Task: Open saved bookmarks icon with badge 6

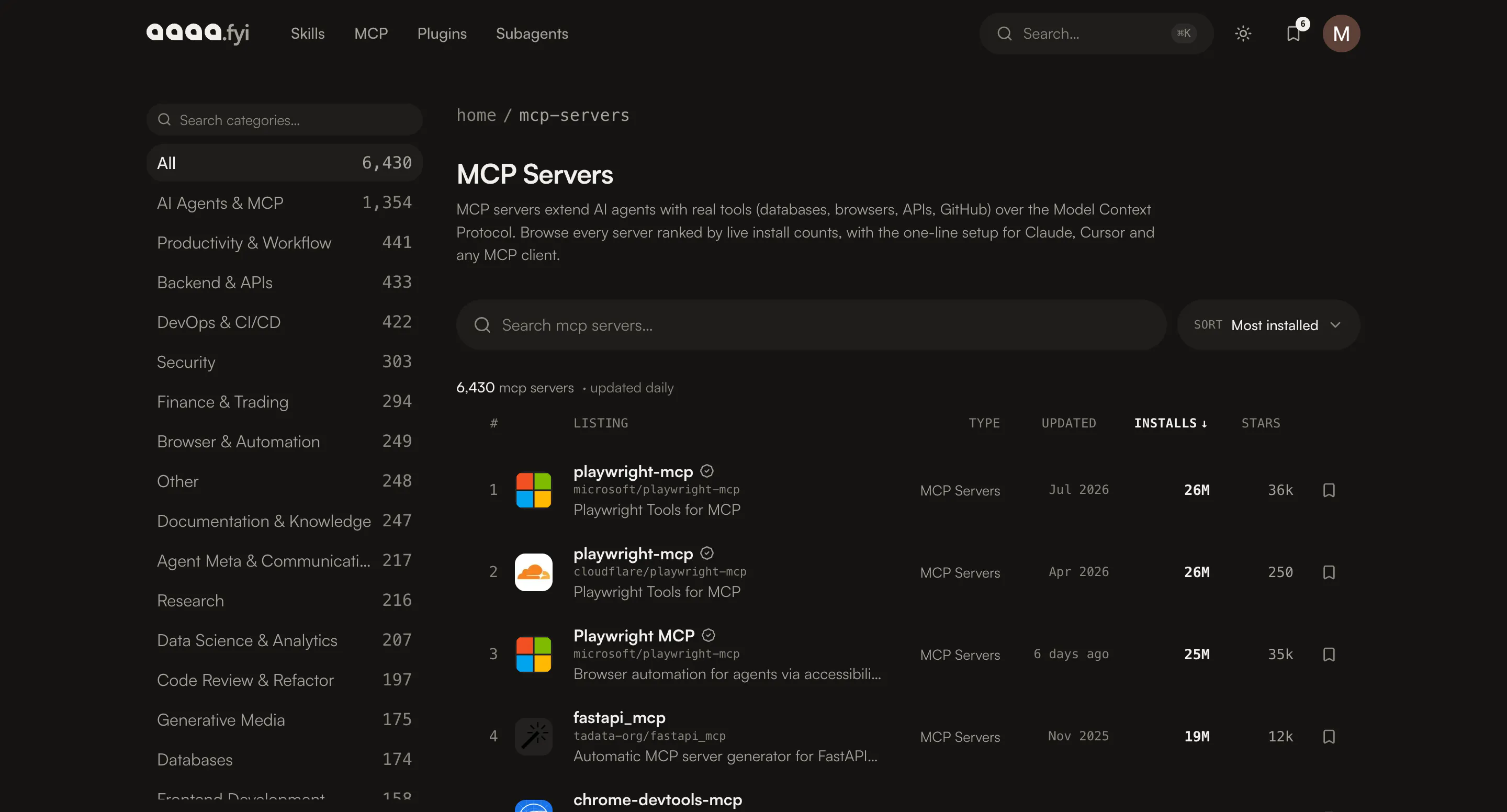Action: 1294,33
